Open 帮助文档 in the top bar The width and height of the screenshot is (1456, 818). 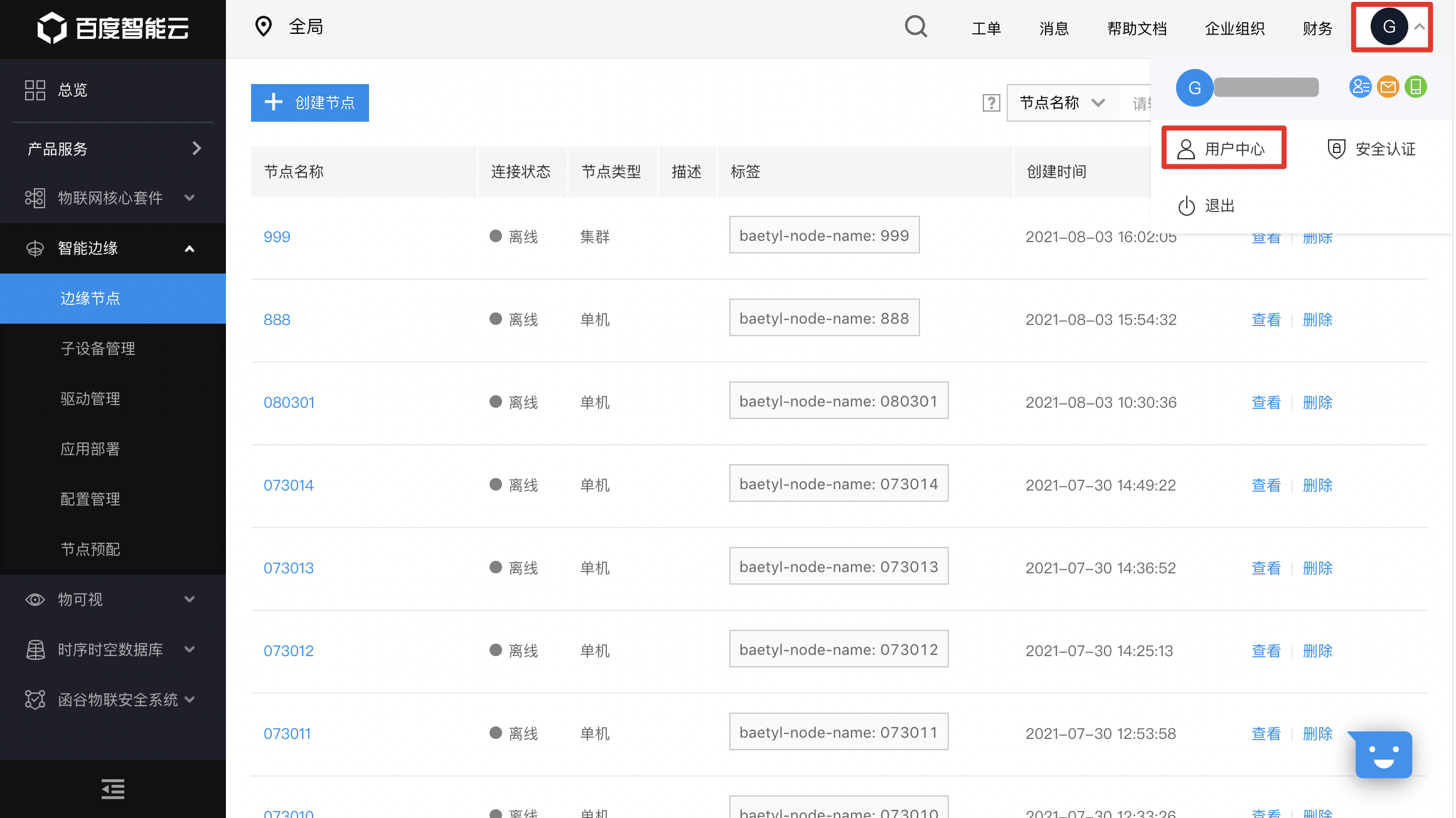click(x=1137, y=28)
